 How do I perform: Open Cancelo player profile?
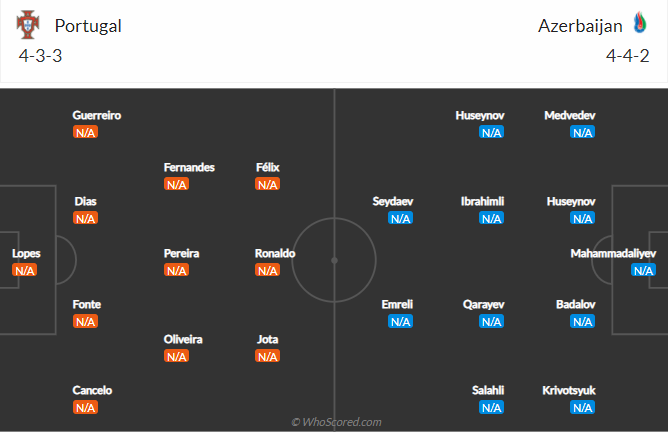[92, 390]
